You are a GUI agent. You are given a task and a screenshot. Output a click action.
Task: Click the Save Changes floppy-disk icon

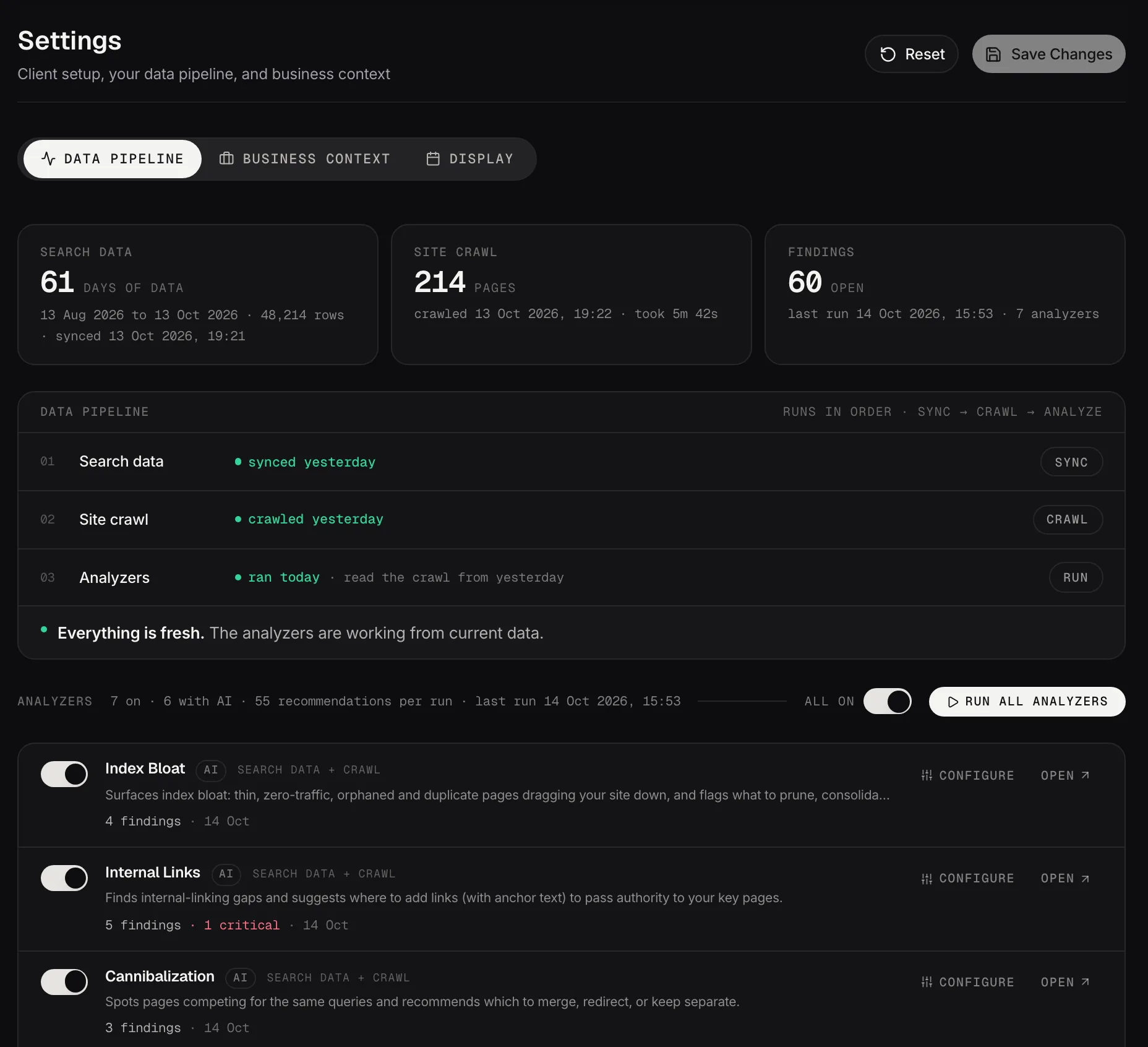point(993,54)
